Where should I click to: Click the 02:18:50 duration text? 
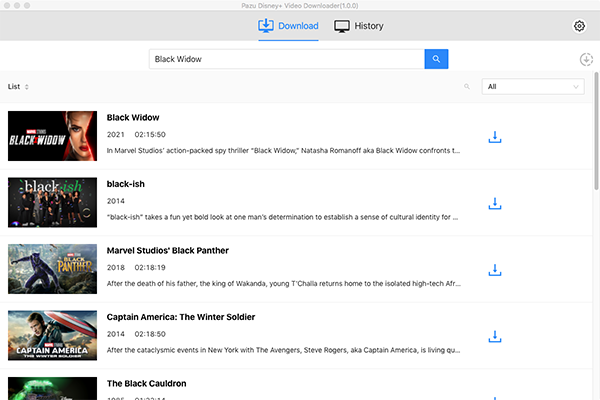coord(150,334)
